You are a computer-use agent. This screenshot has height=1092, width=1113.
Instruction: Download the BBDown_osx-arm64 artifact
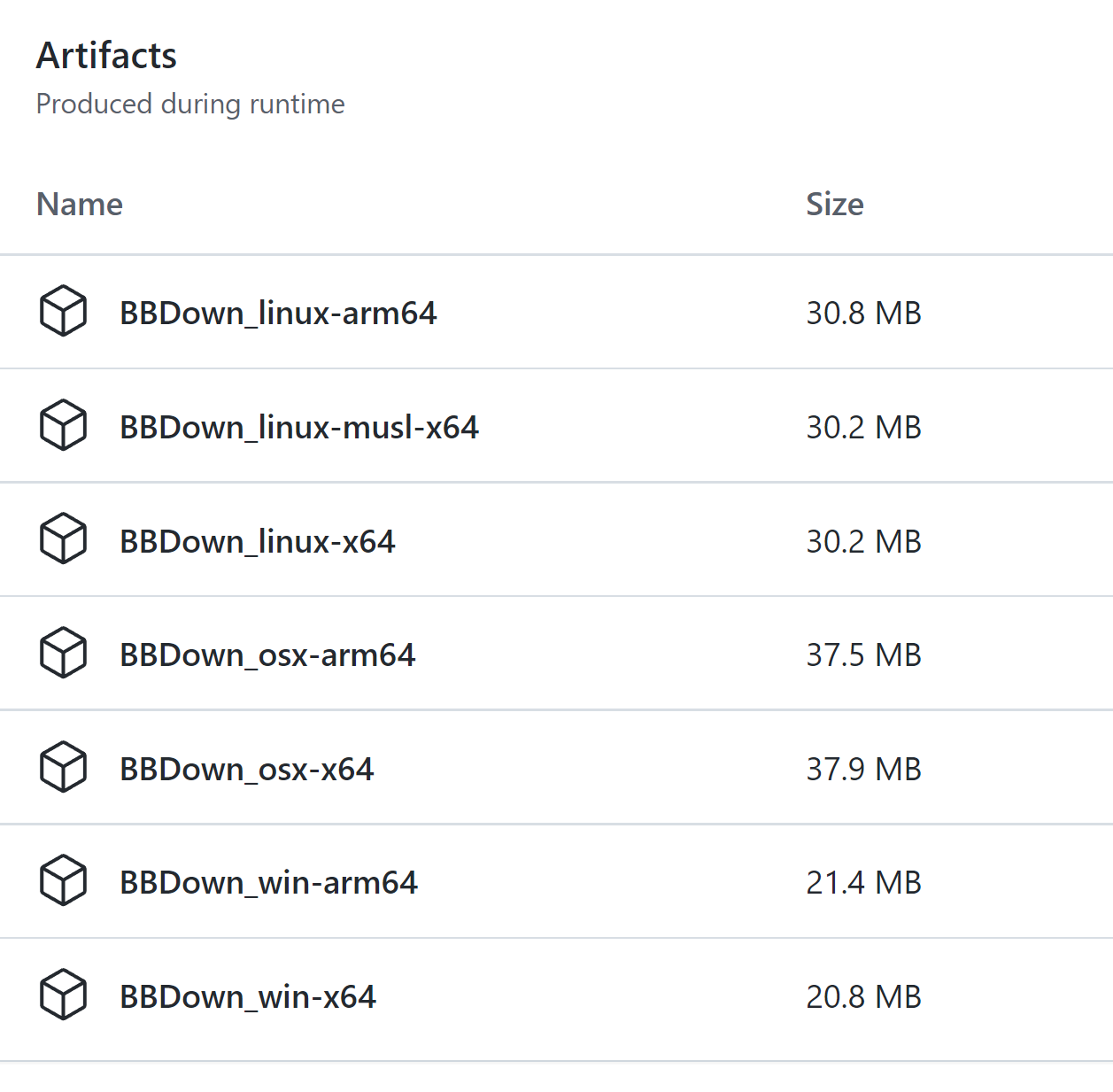click(267, 654)
